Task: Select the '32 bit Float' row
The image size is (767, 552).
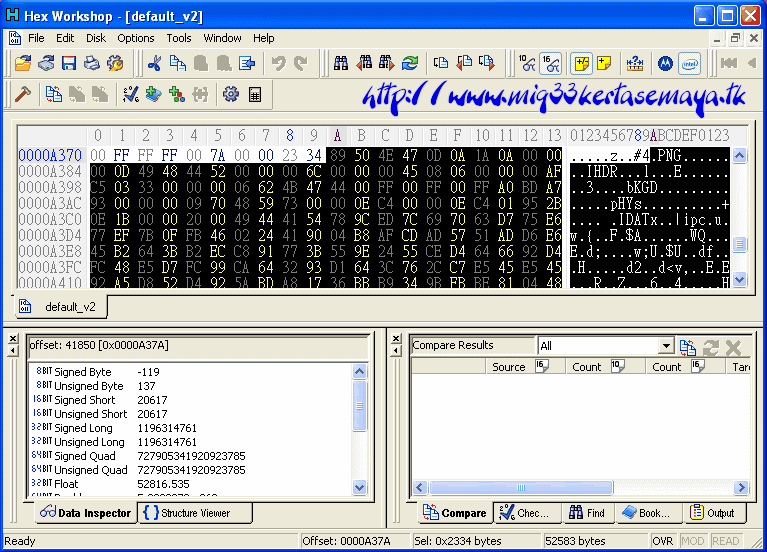Action: pyautogui.click(x=191, y=484)
